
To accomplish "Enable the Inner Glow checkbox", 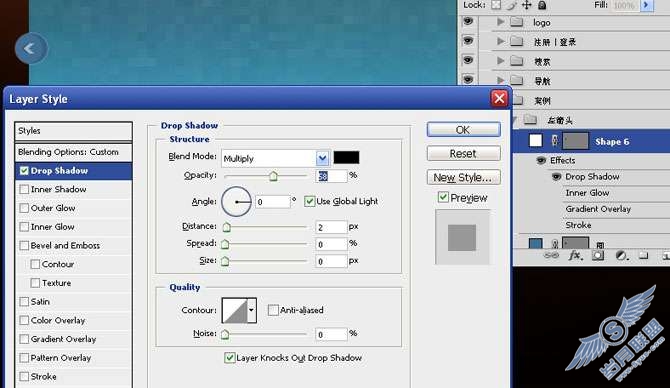I will click(x=24, y=227).
